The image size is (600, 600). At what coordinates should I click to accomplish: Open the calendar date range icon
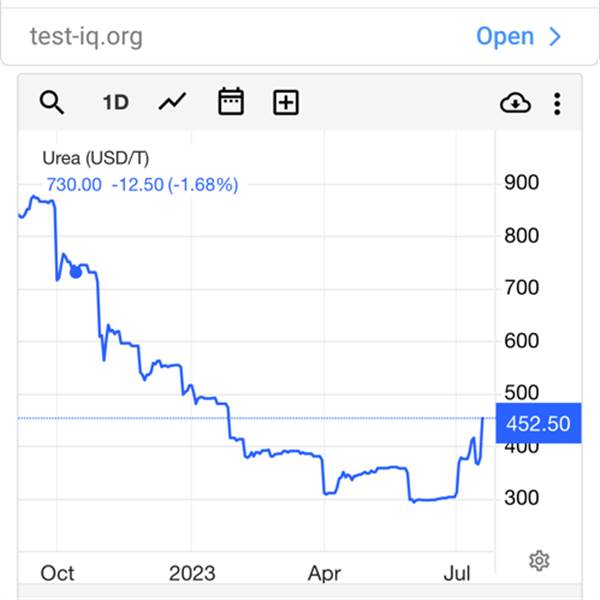[231, 102]
